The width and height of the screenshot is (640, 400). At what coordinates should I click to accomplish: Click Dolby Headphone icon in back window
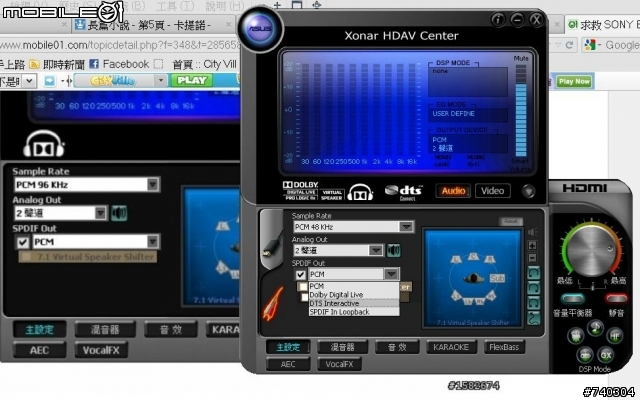click(x=44, y=144)
